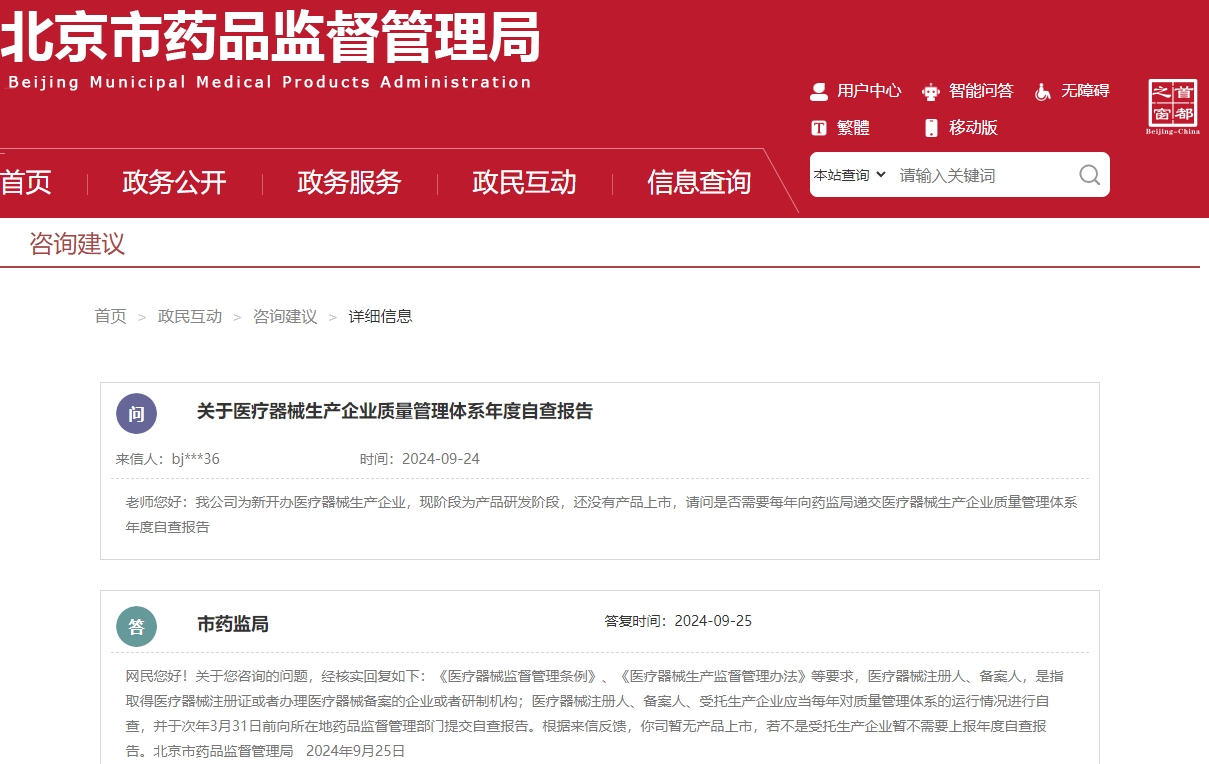Open the 移动版 mobile version icon
The height and width of the screenshot is (764, 1209).
932,127
